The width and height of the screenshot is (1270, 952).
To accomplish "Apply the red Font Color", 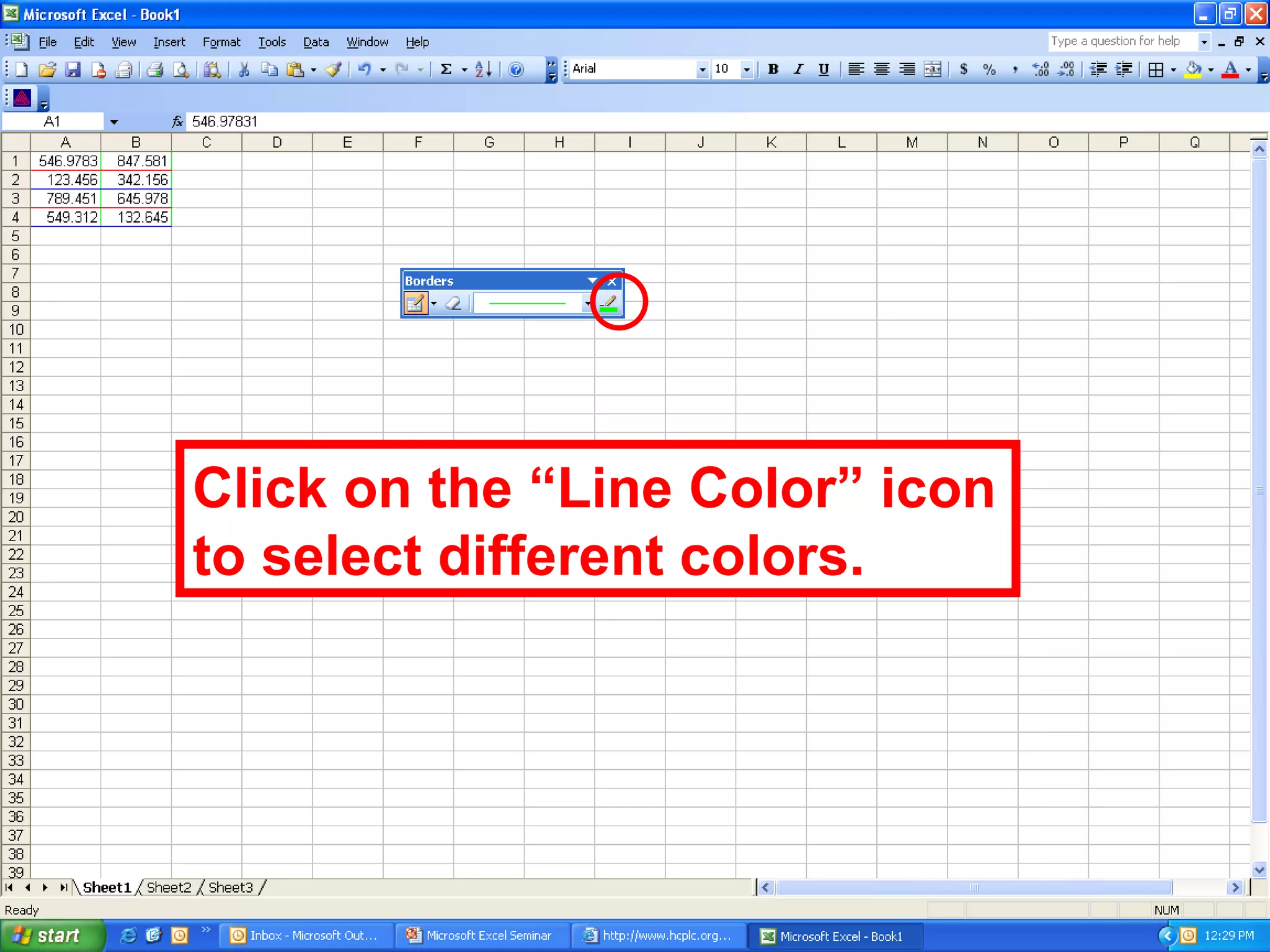I will click(1231, 69).
